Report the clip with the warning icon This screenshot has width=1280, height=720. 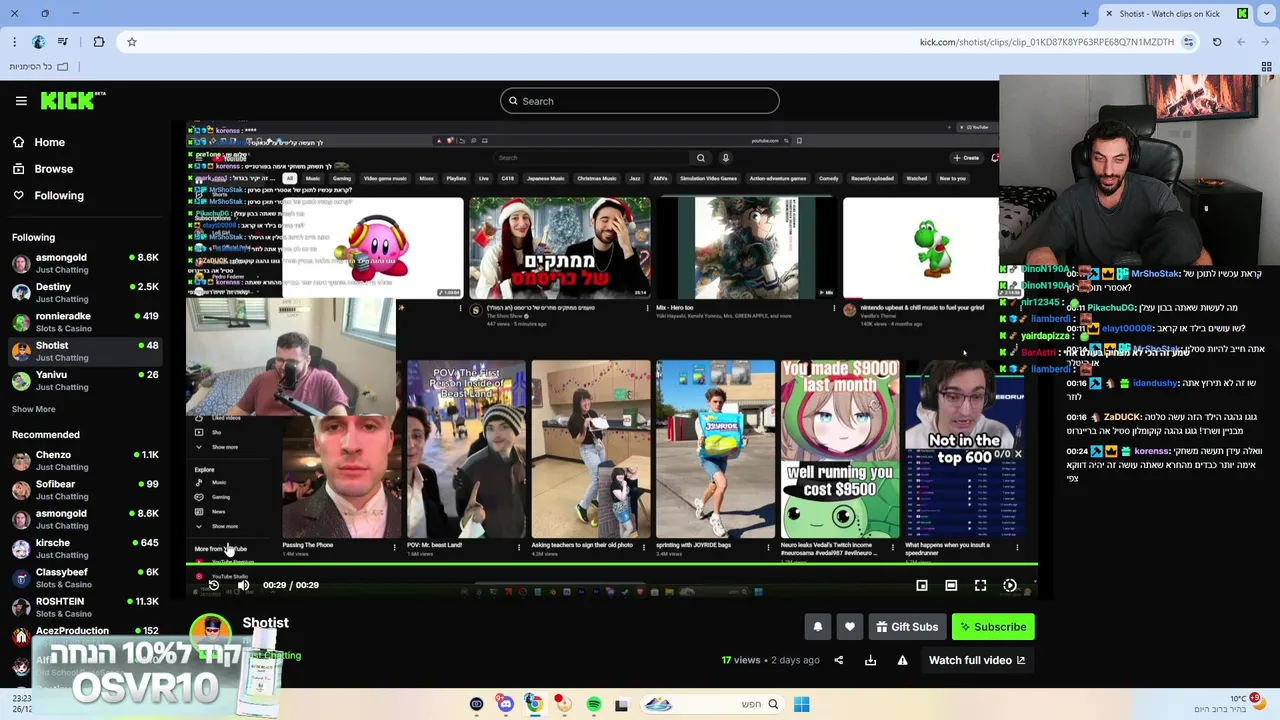tap(902, 660)
